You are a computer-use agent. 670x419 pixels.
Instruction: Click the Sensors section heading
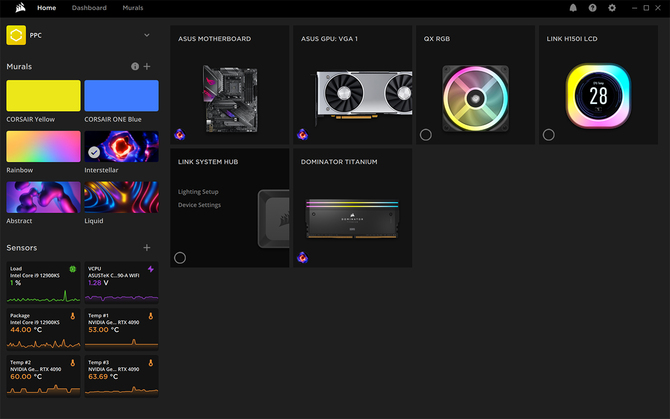22,248
